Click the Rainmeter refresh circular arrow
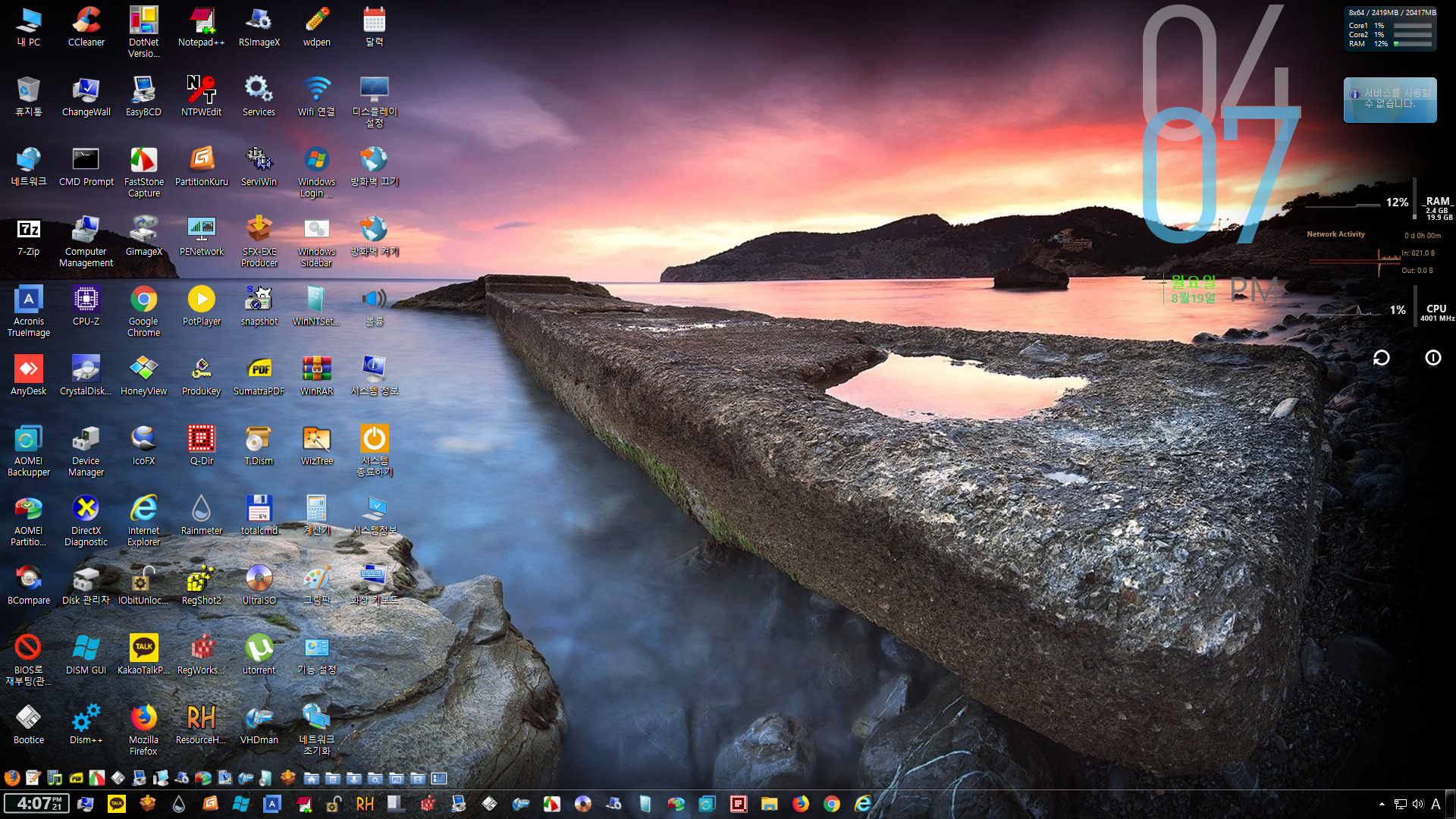Image resolution: width=1456 pixels, height=819 pixels. 1382,358
